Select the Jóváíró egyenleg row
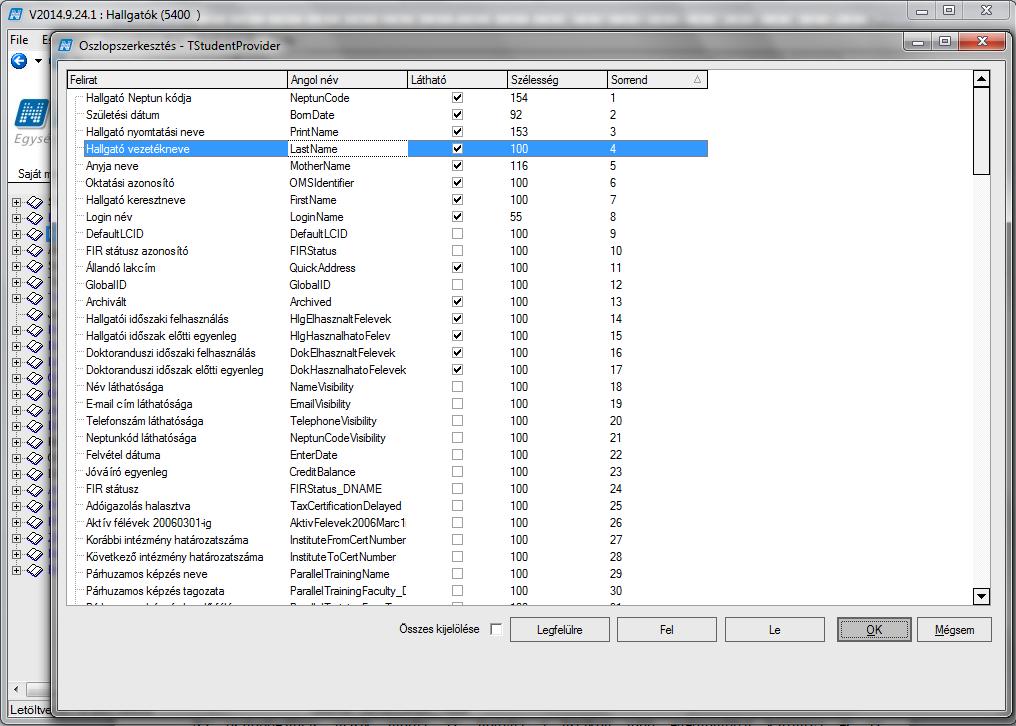Screen dimensions: 1016x726 (x=396, y=471)
